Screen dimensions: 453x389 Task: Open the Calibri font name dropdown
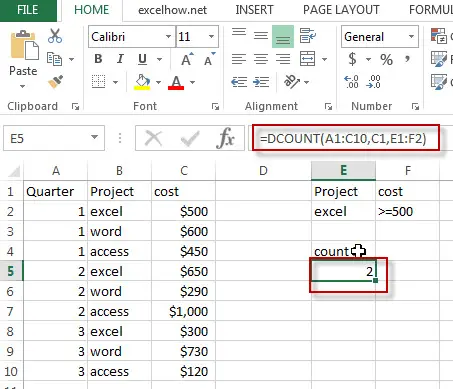(169, 36)
